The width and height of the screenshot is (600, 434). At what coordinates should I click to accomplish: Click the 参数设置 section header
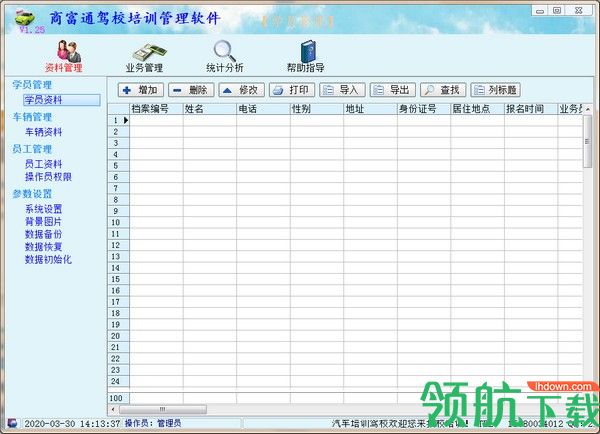coord(32,194)
